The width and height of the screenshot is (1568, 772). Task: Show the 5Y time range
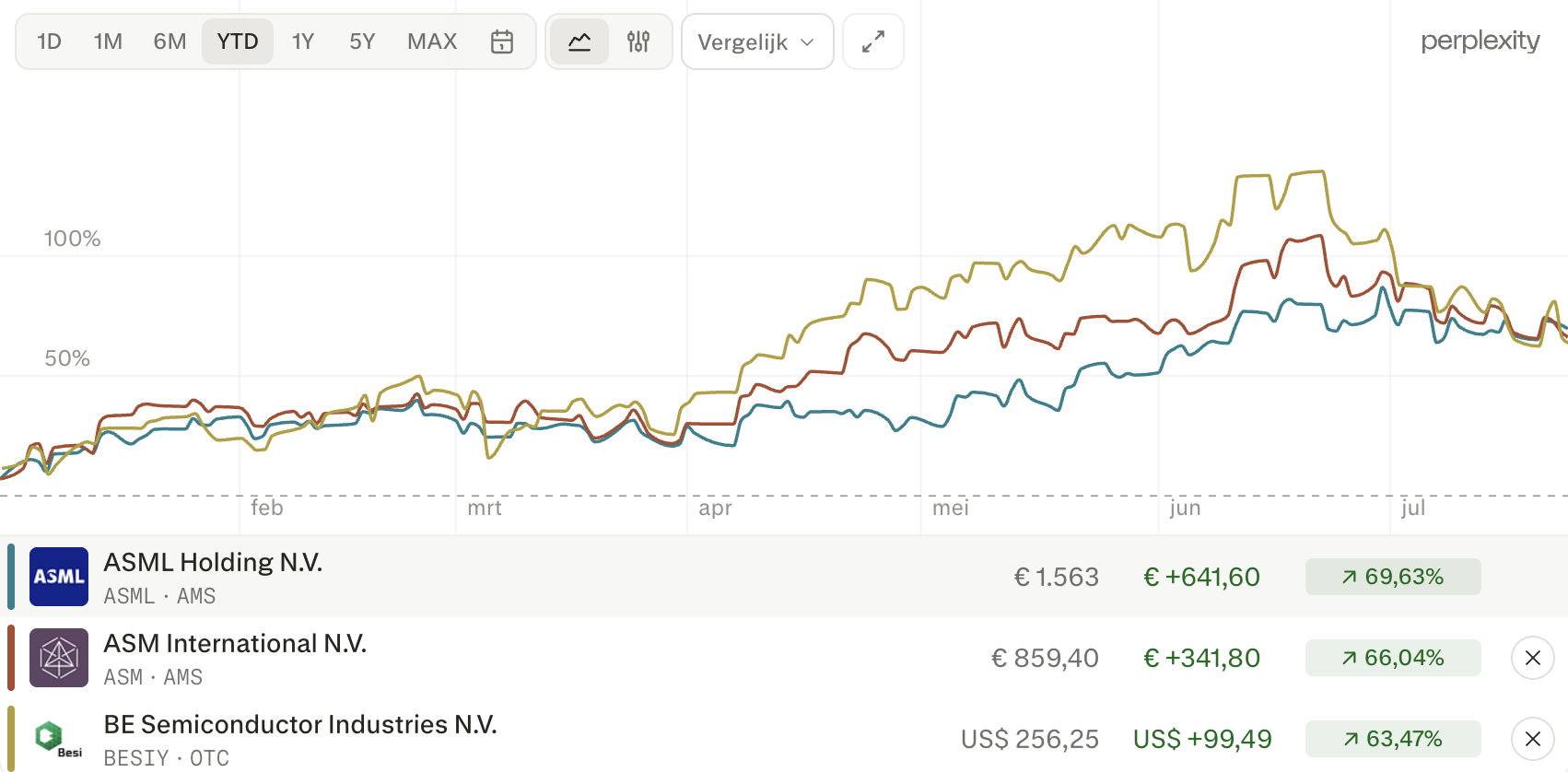(362, 41)
